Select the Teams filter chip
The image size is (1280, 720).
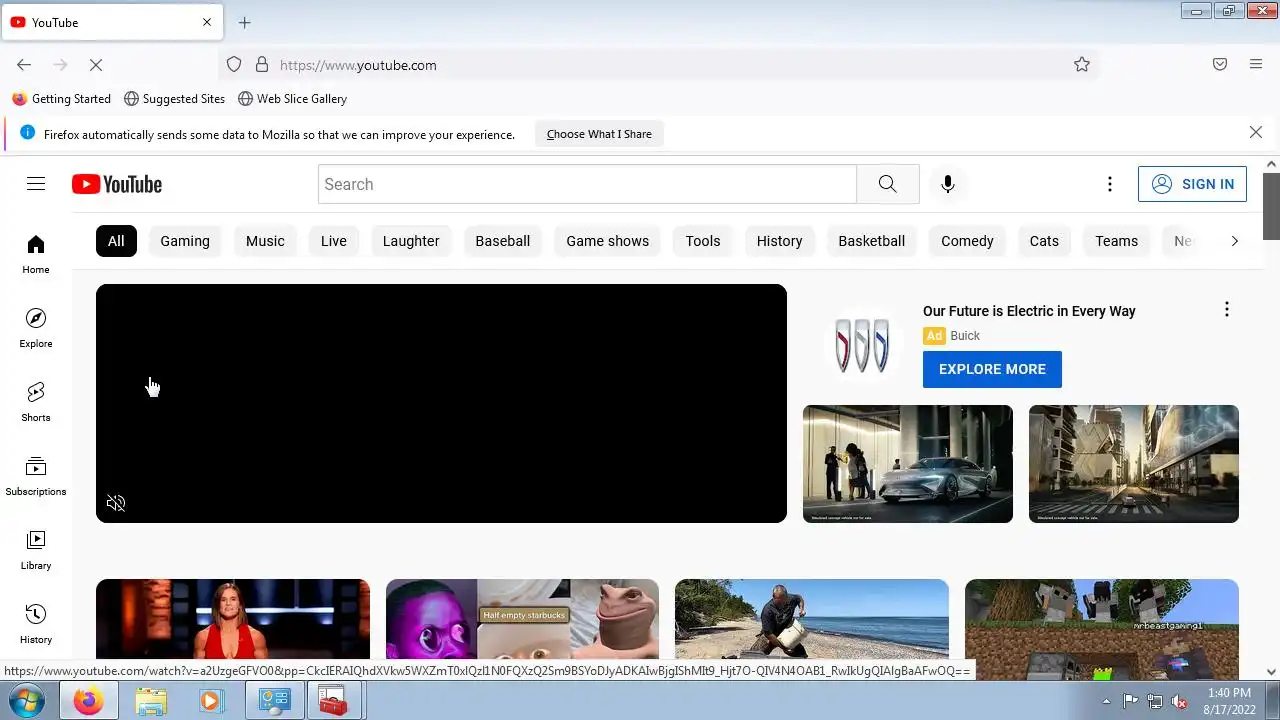(x=1117, y=241)
